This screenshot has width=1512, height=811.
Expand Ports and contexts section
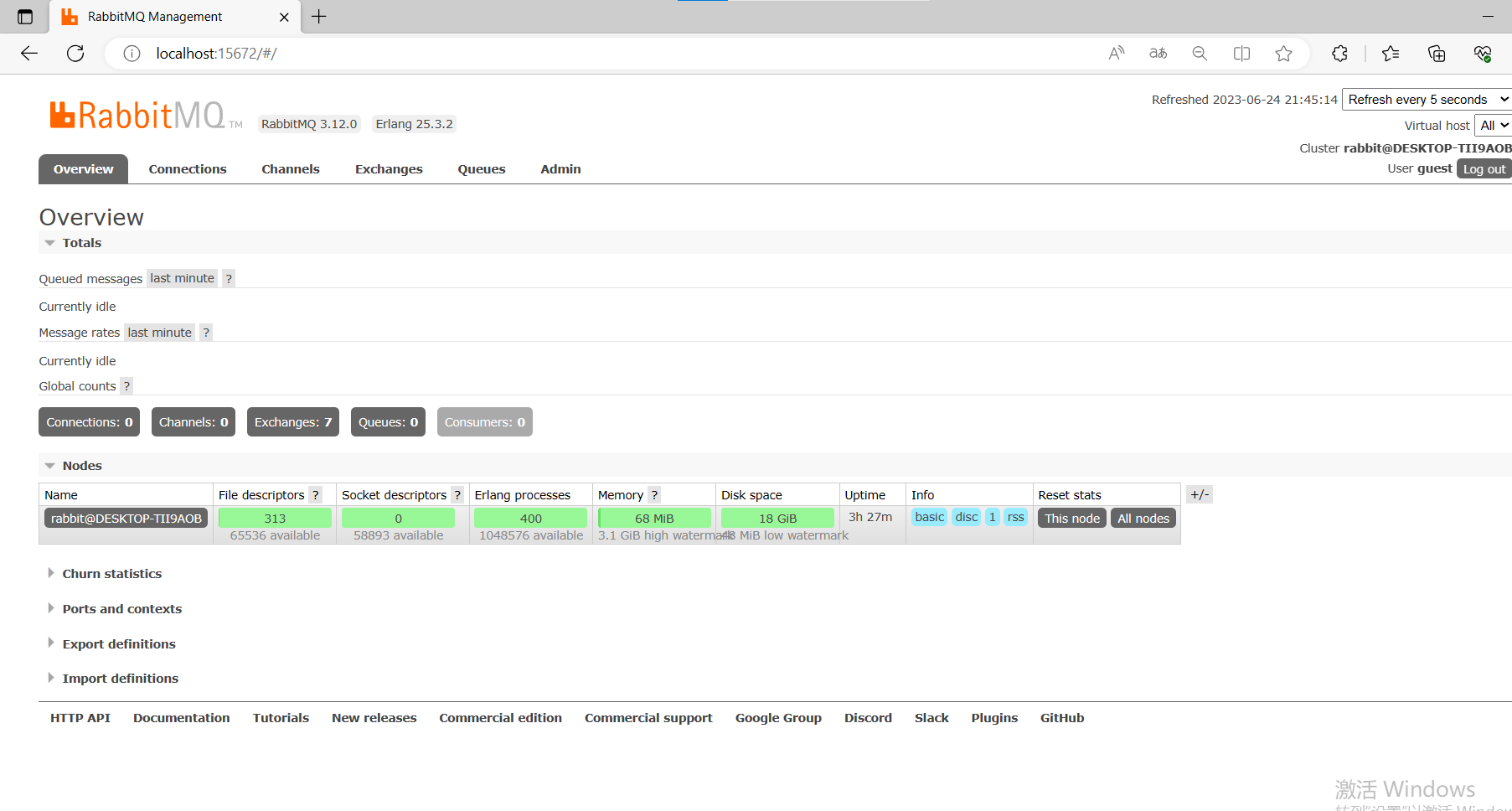[x=121, y=609]
